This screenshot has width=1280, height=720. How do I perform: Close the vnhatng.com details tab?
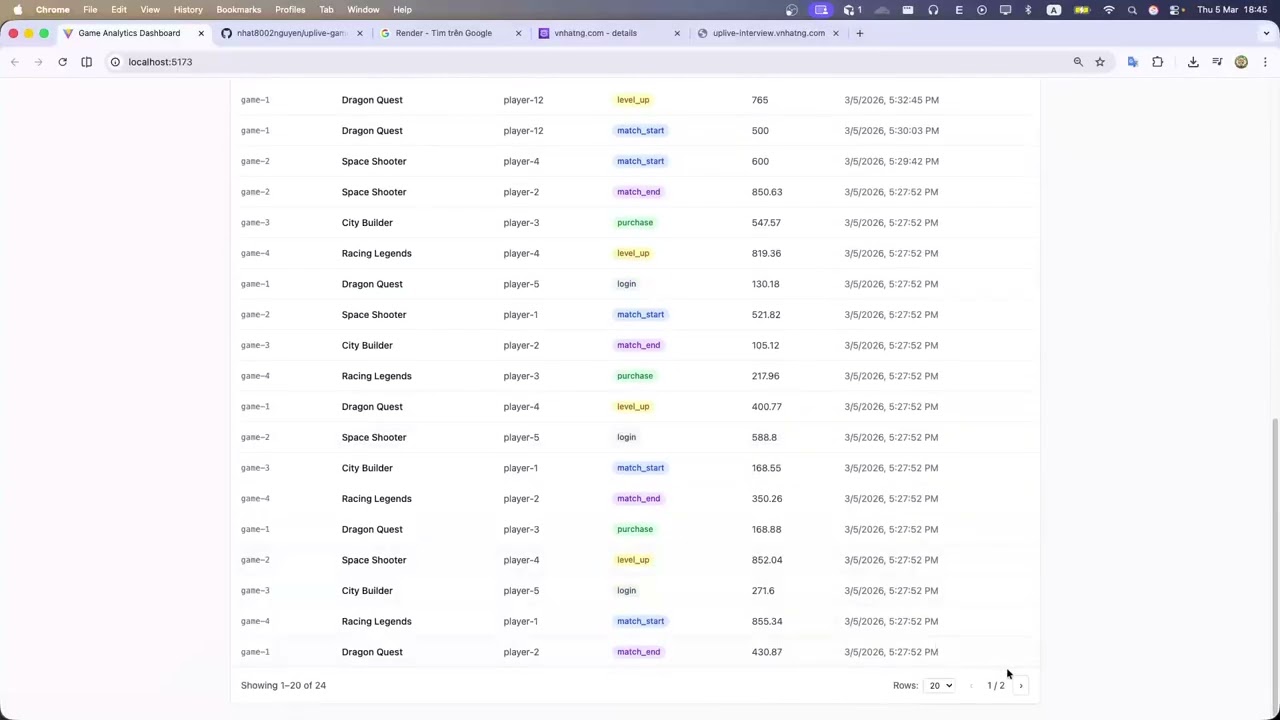(677, 33)
